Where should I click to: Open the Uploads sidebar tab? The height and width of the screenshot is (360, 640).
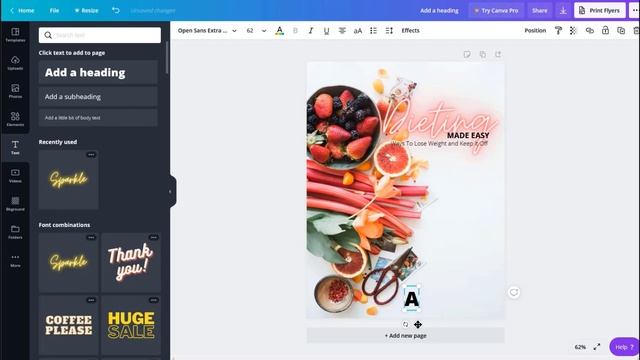point(15,63)
